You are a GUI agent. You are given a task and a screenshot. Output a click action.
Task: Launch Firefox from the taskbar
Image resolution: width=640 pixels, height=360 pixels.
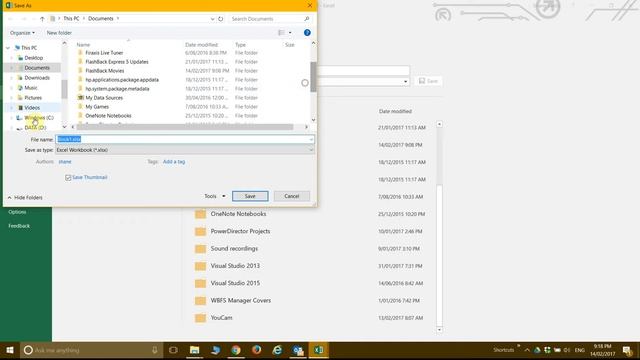pyautogui.click(x=256, y=350)
